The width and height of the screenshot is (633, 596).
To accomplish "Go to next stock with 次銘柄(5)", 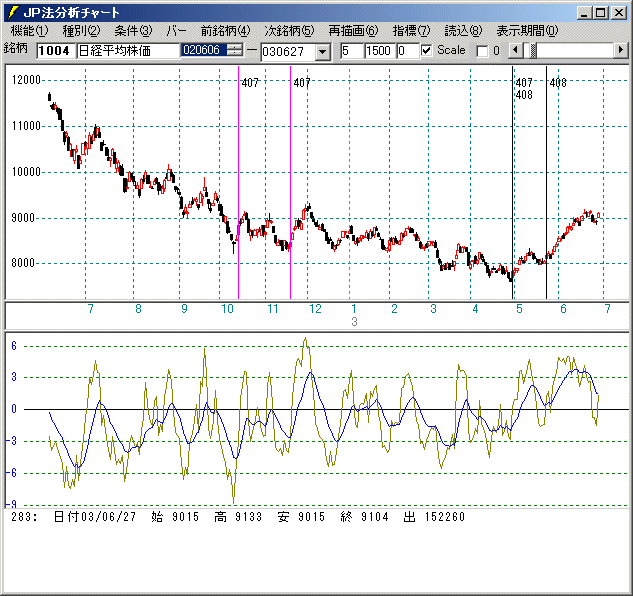I will click(x=289, y=31).
